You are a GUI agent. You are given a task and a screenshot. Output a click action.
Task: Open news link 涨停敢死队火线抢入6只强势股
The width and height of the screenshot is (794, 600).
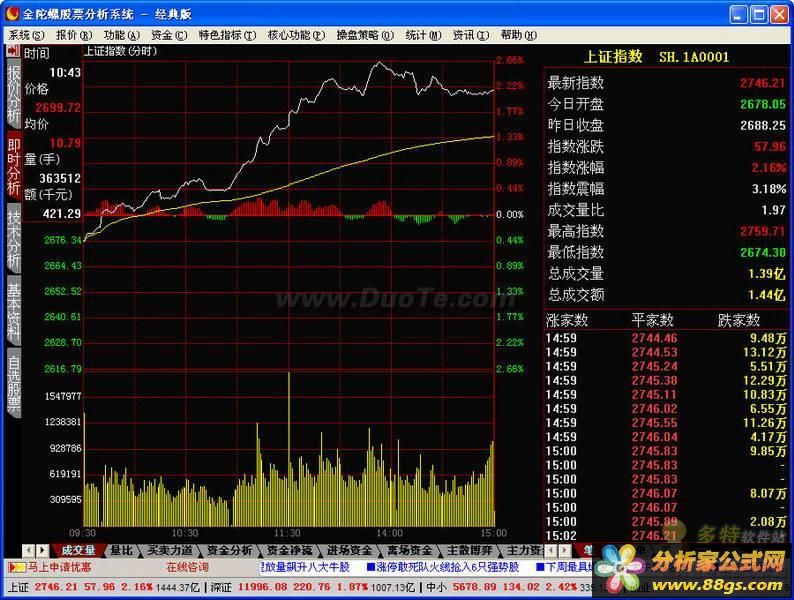443,568
